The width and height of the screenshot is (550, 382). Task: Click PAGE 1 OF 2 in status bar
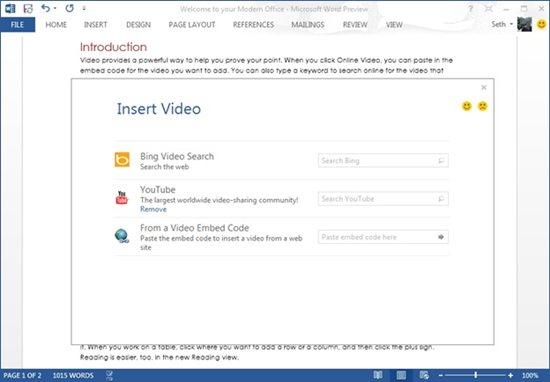22,376
